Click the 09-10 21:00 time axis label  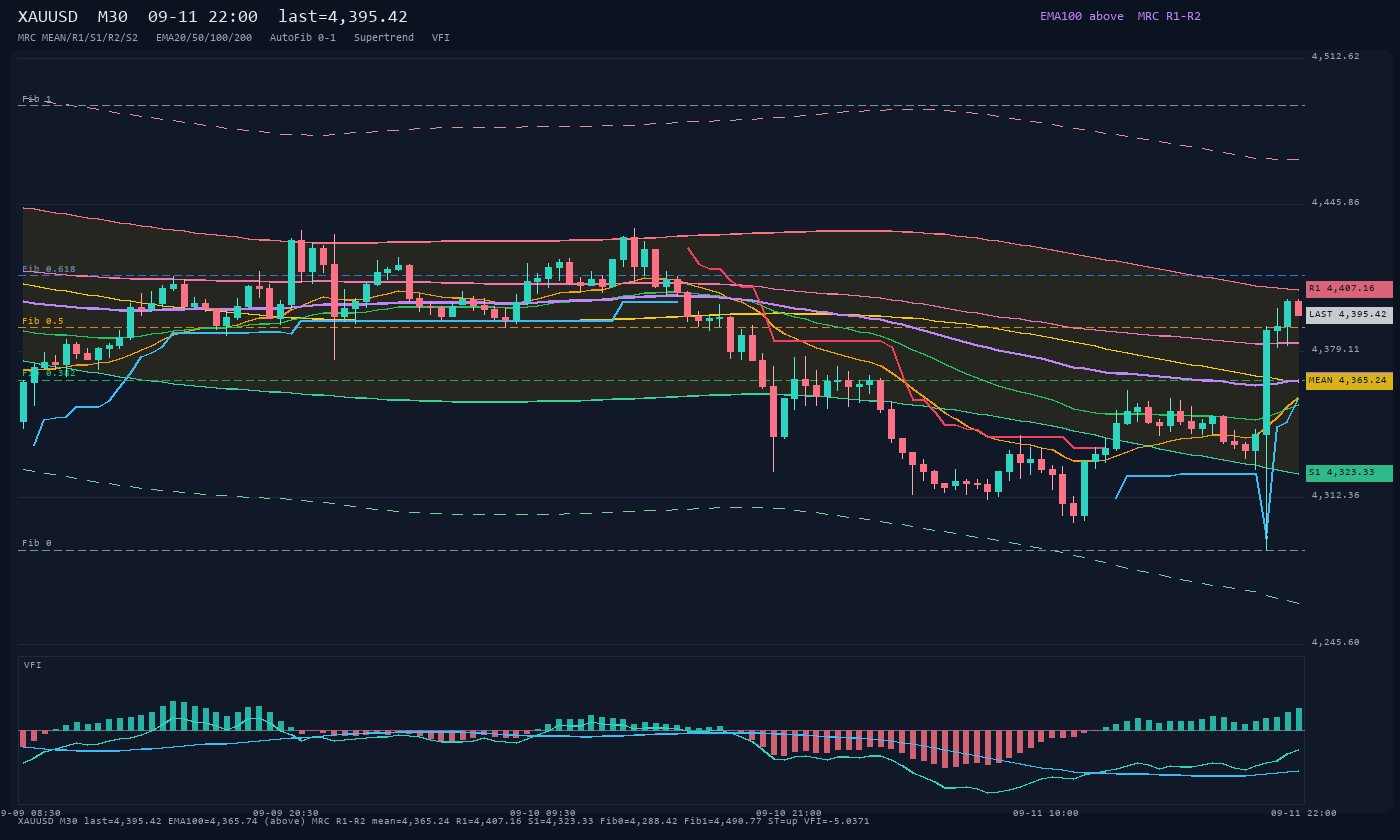click(x=789, y=814)
